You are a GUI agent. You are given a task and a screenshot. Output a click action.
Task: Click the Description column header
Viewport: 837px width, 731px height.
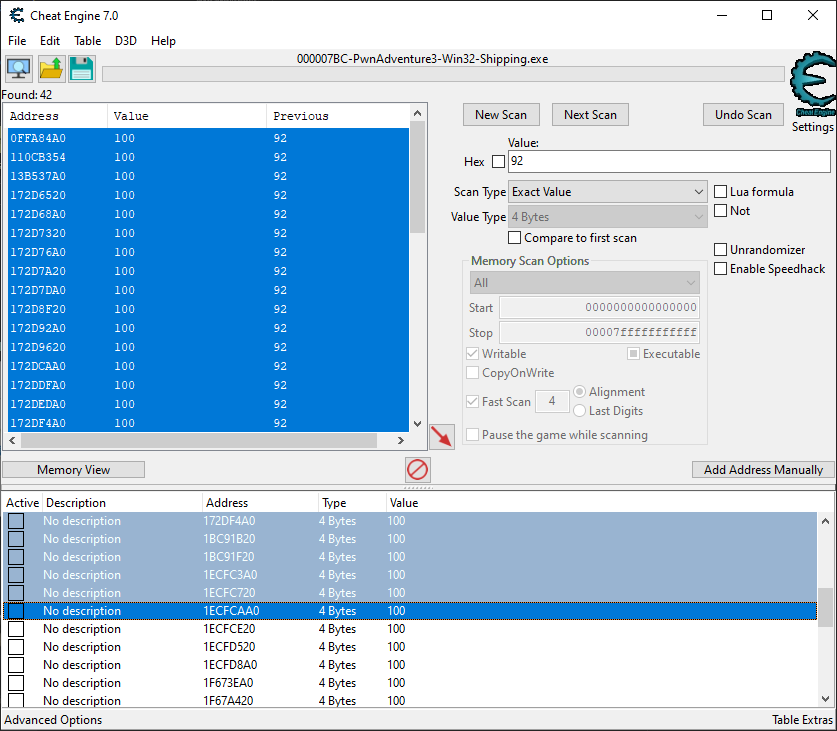[x=122, y=503]
